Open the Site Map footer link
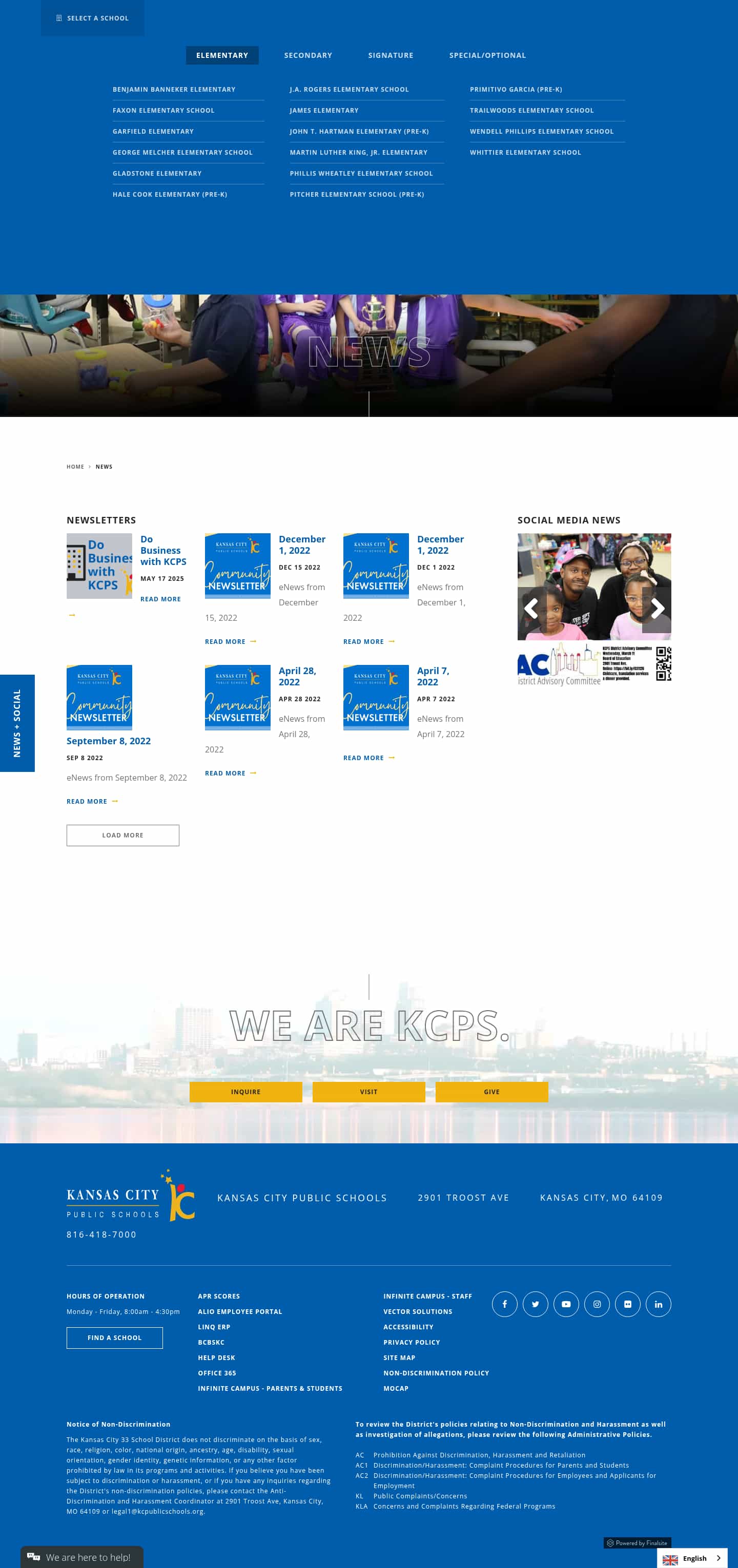The height and width of the screenshot is (1568, 738). click(399, 1358)
